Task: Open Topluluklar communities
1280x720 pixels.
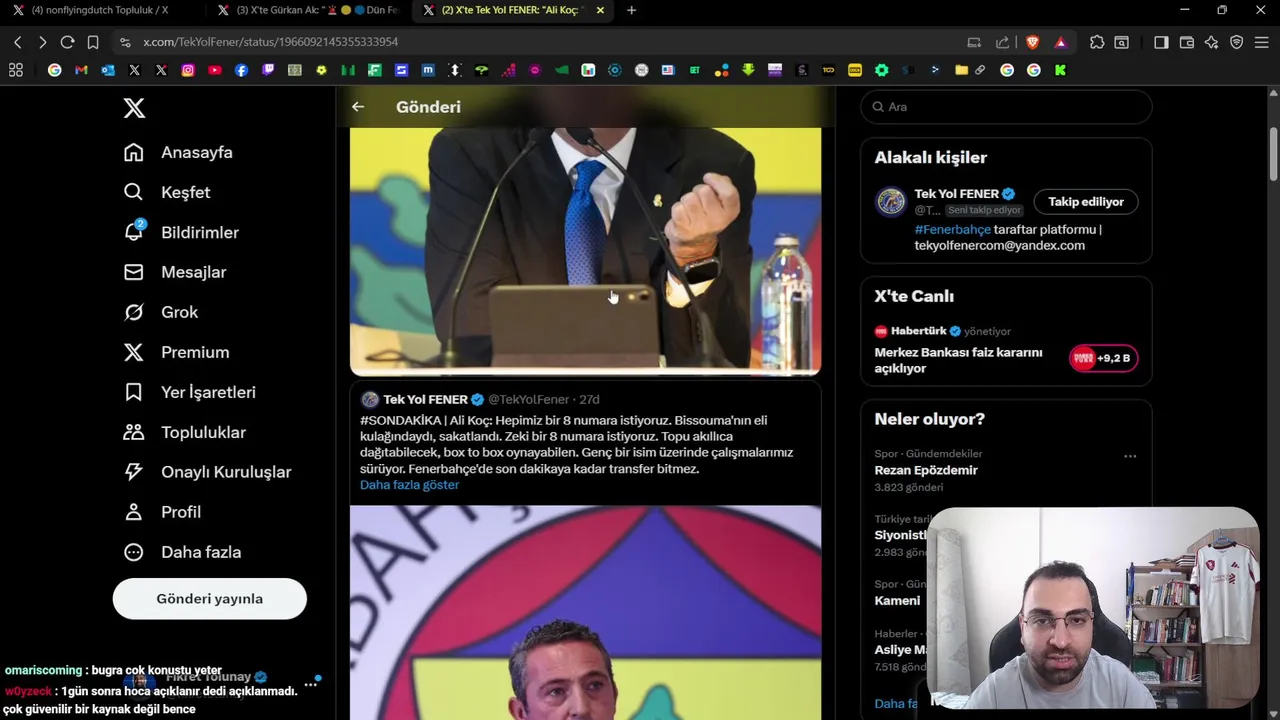Action: coord(184,432)
